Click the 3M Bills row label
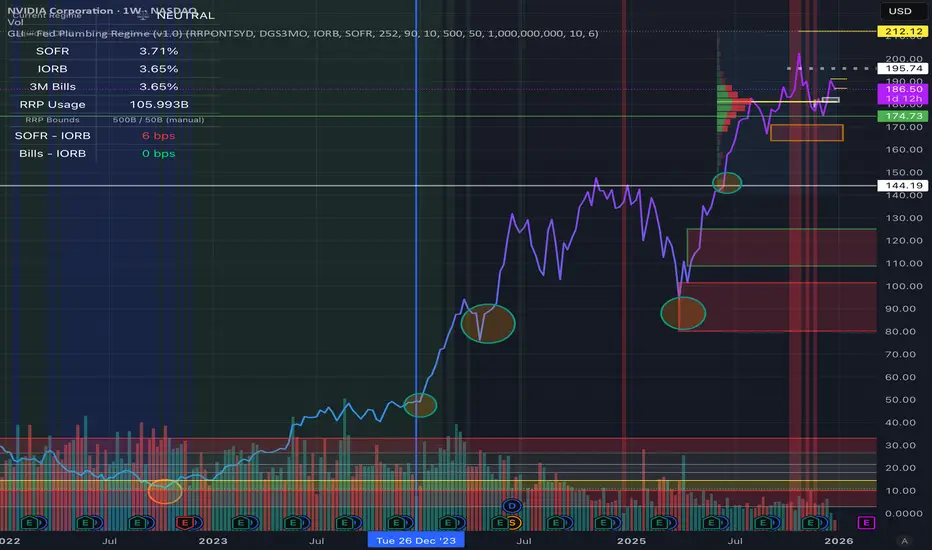Viewport: 932px width, 550px height. coord(52,87)
